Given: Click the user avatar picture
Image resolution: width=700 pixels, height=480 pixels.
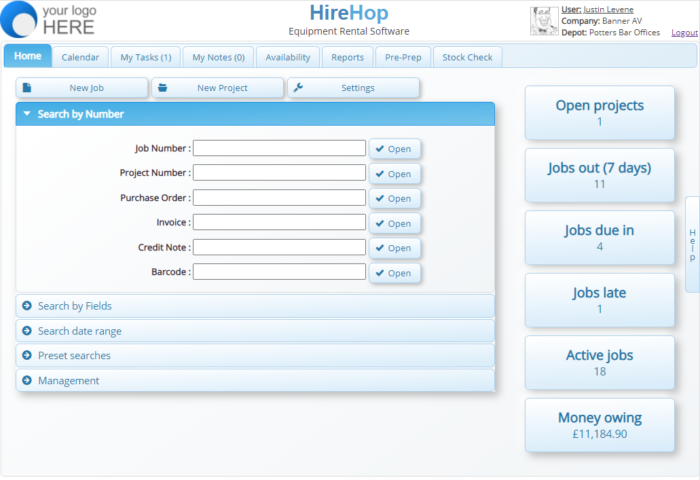Looking at the screenshot, I should point(544,21).
